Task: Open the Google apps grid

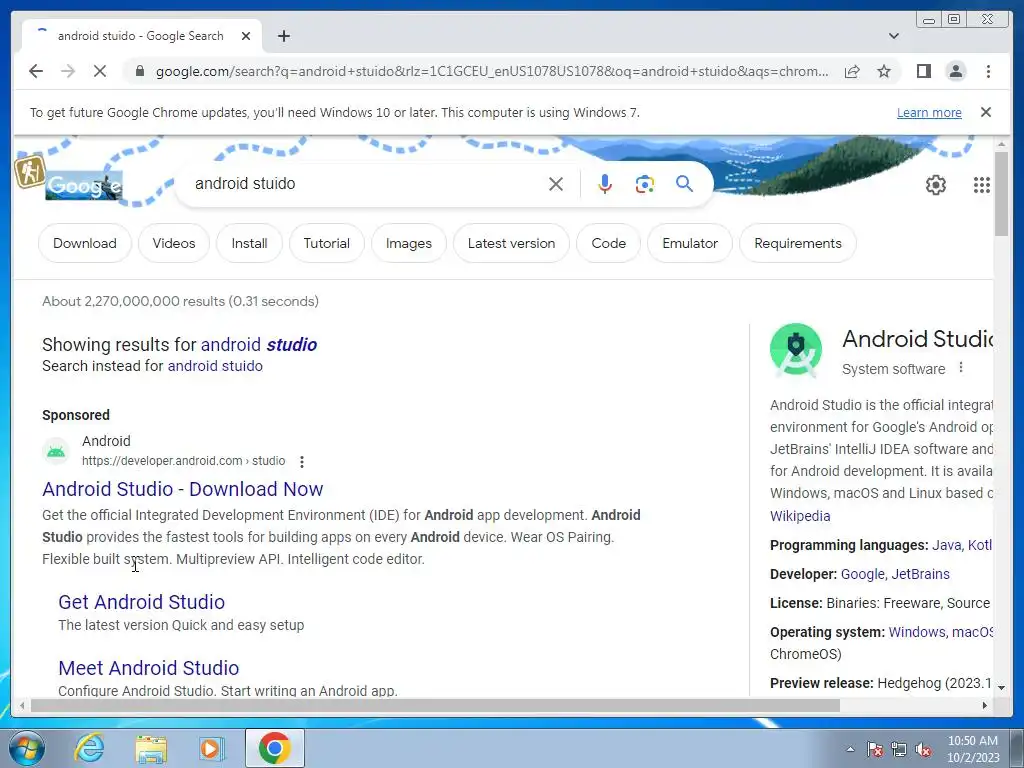Action: pyautogui.click(x=981, y=185)
